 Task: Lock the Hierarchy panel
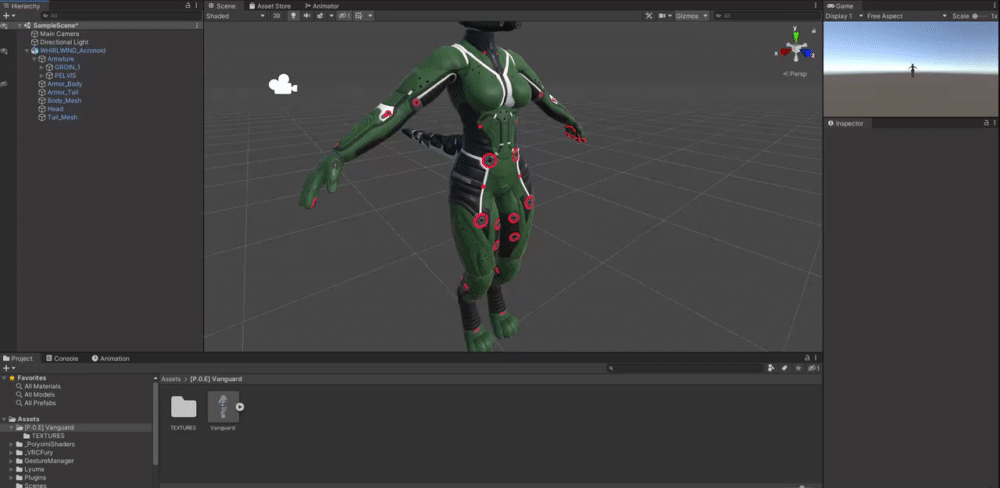point(188,6)
